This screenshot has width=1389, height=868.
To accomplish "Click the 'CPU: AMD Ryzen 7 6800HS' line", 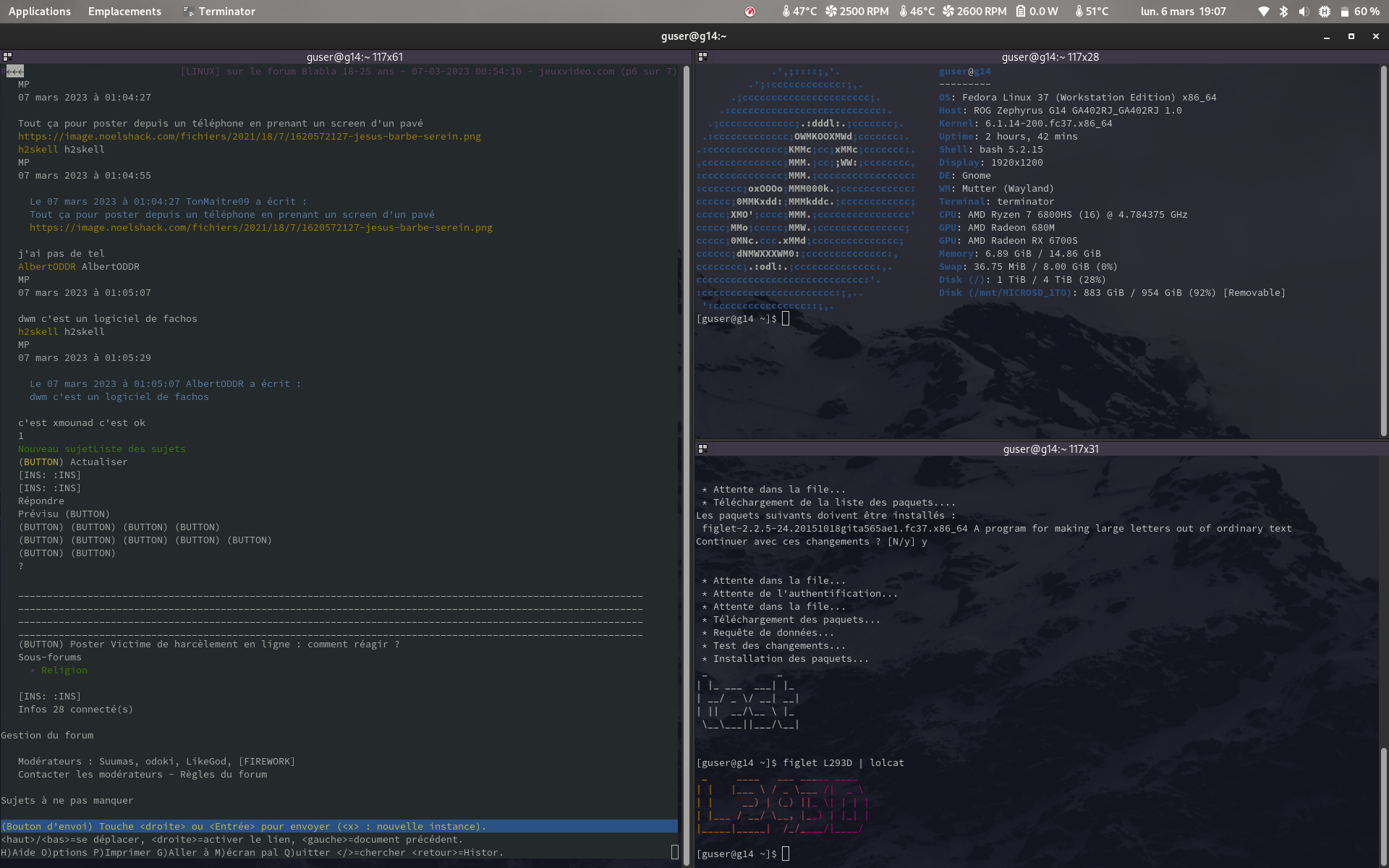I will 1063,214.
